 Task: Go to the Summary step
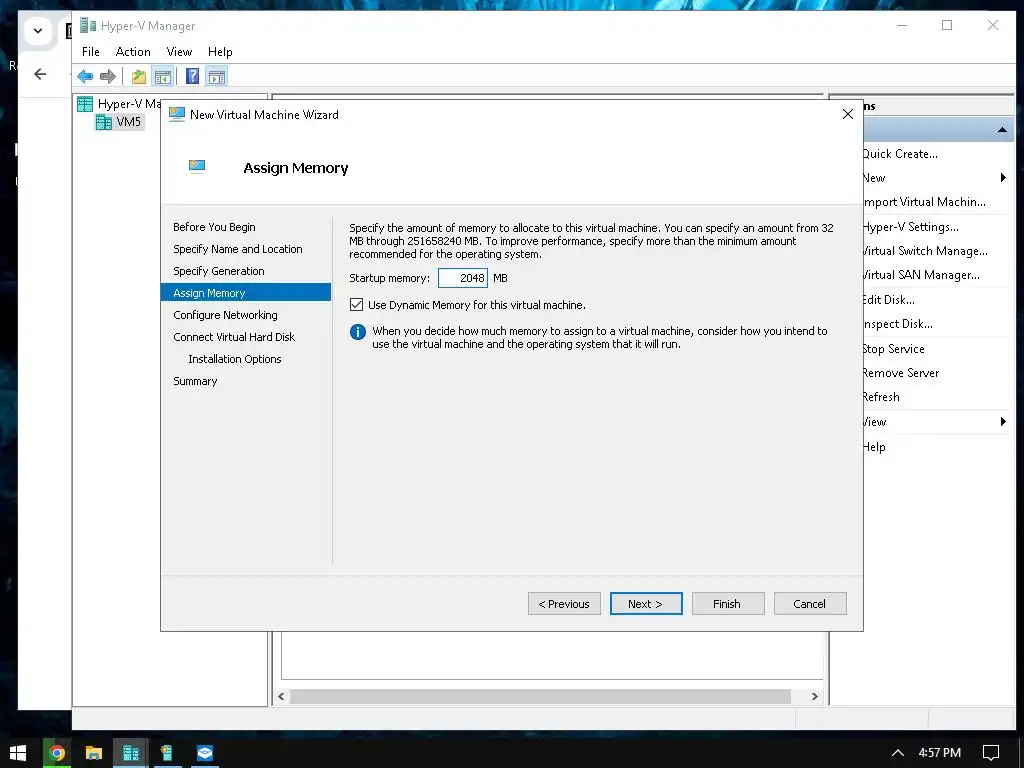[x=195, y=381]
